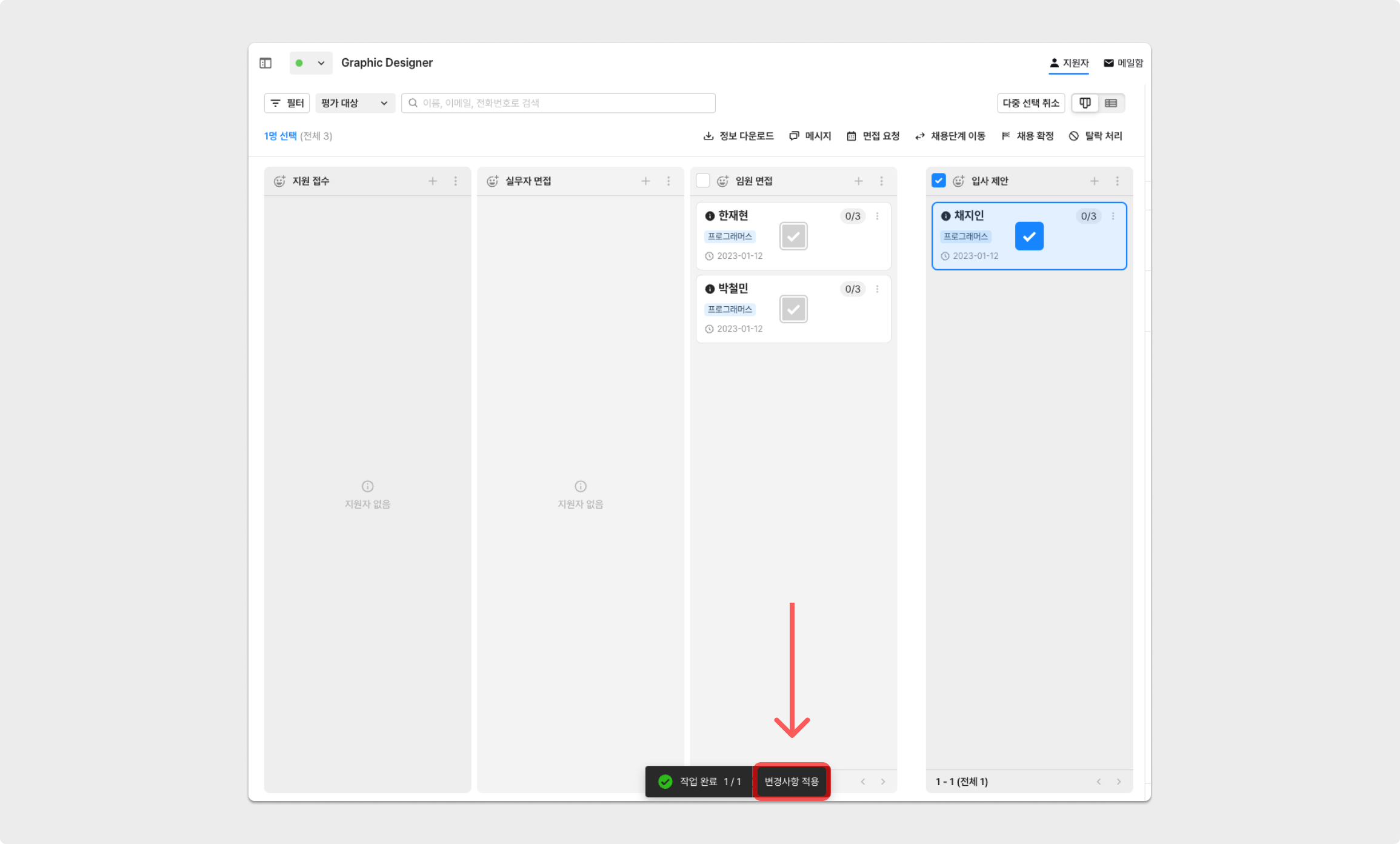The image size is (1400, 844).
Task: Switch to kanban board view icon
Action: (1085, 103)
